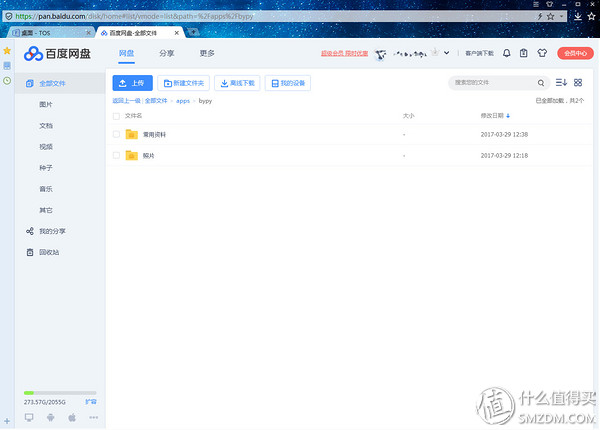Select 种子 in the sidebar
Screen dimensions: 600x430
46,168
